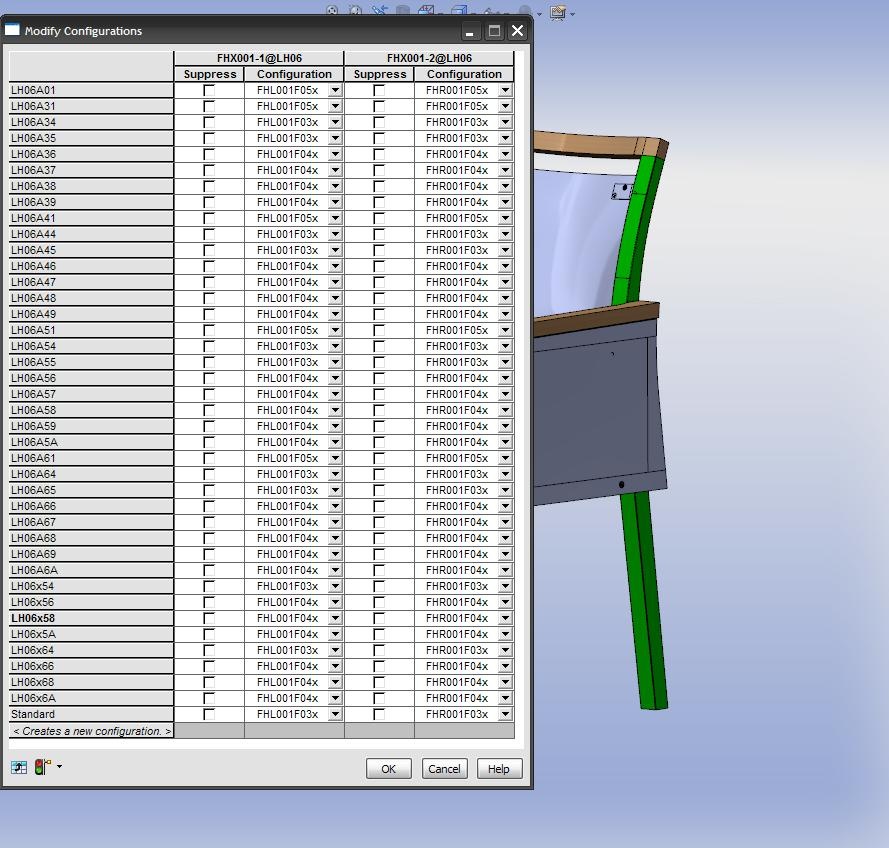Click the FHX001-2@LH06 column header

(429, 58)
